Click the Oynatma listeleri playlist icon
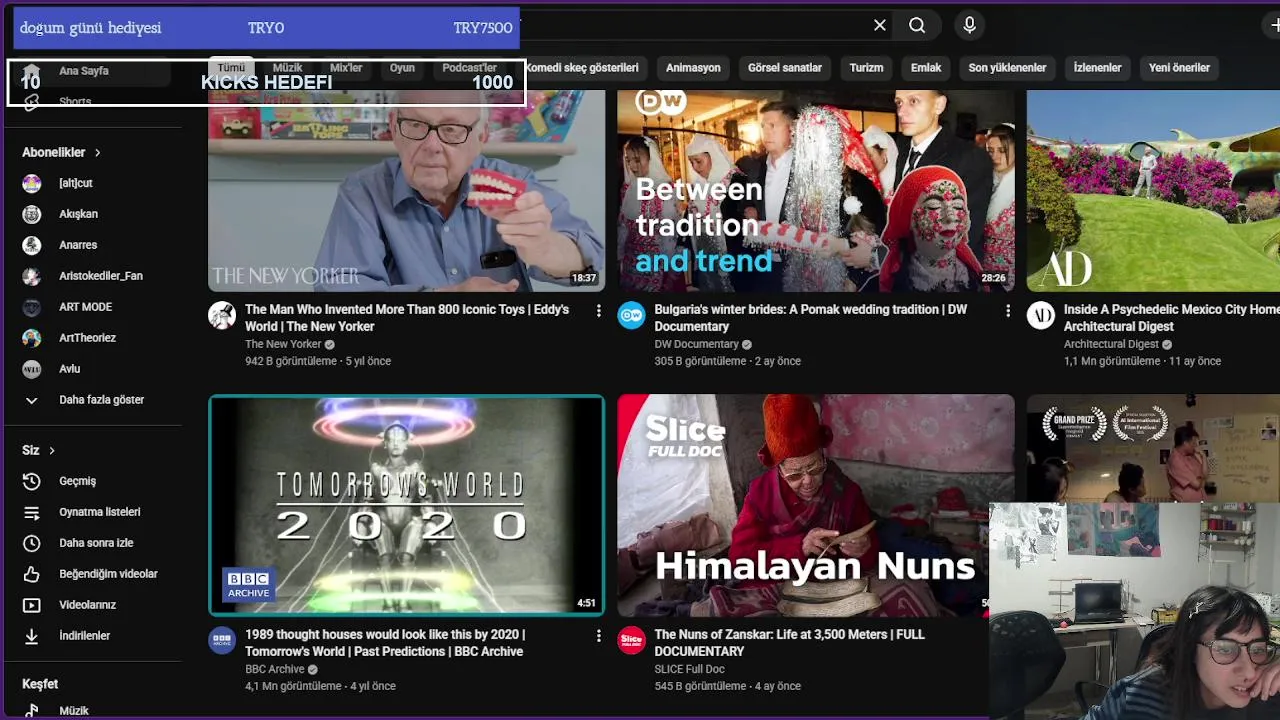 coord(32,512)
